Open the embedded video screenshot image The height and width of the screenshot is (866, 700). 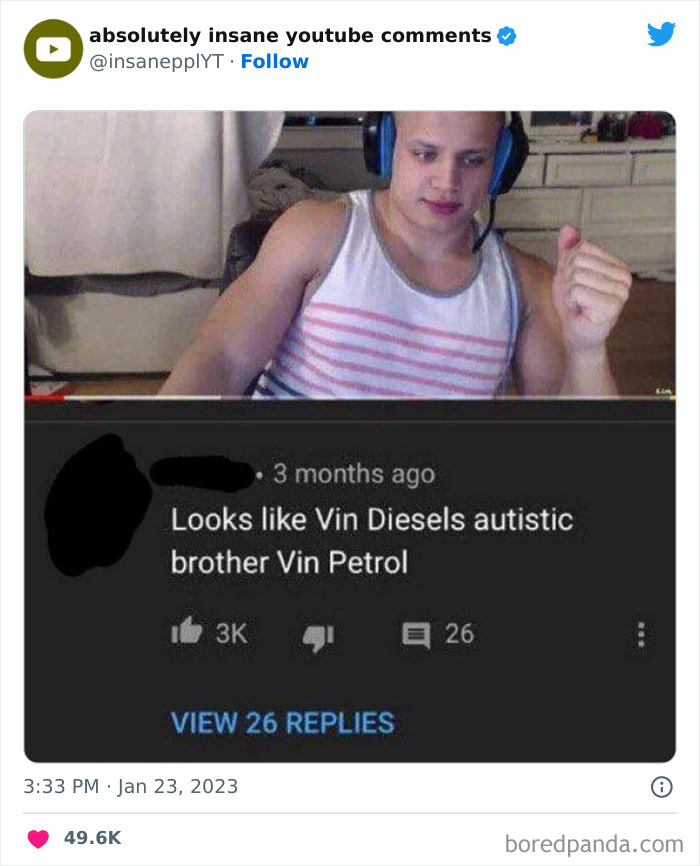(350, 254)
